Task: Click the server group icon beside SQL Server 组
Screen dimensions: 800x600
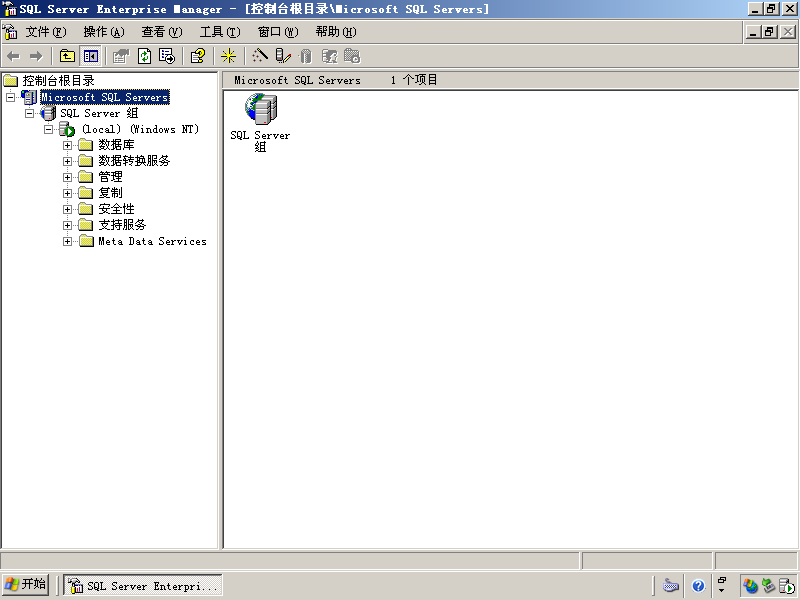Action: [x=48, y=113]
